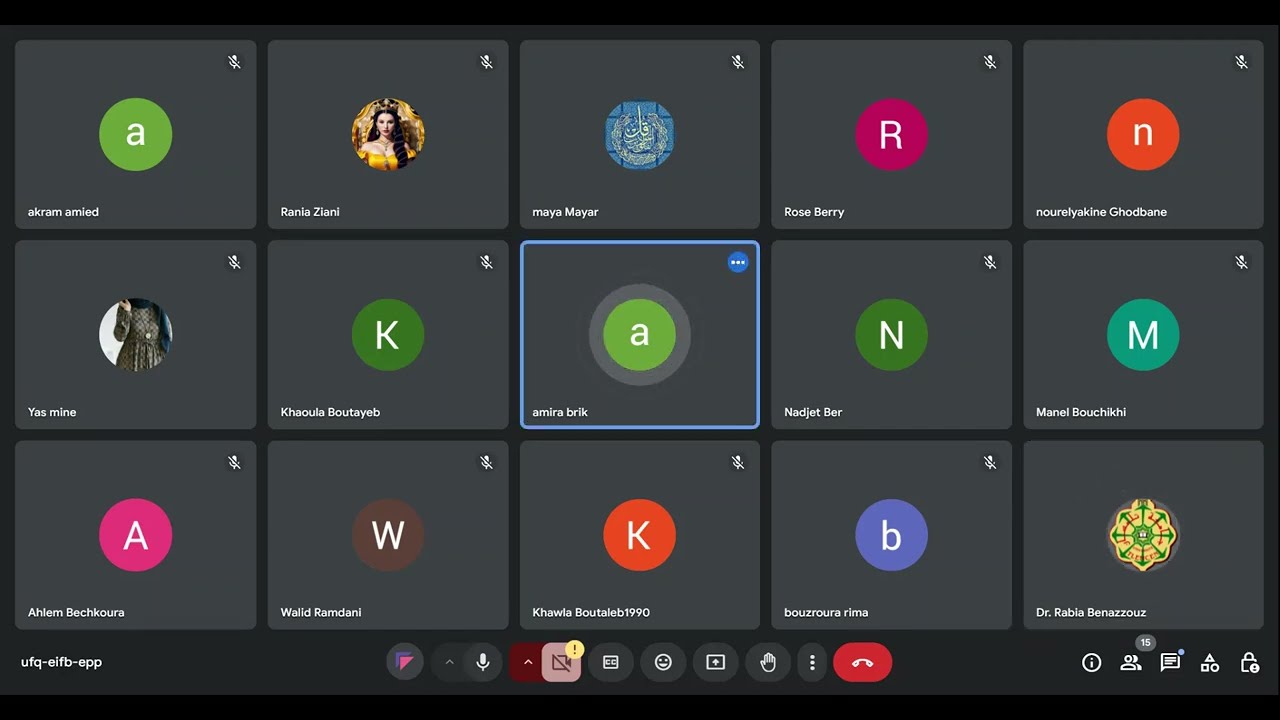Click the name label 'Rania Ziani'
This screenshot has width=1280, height=720.
click(x=310, y=212)
